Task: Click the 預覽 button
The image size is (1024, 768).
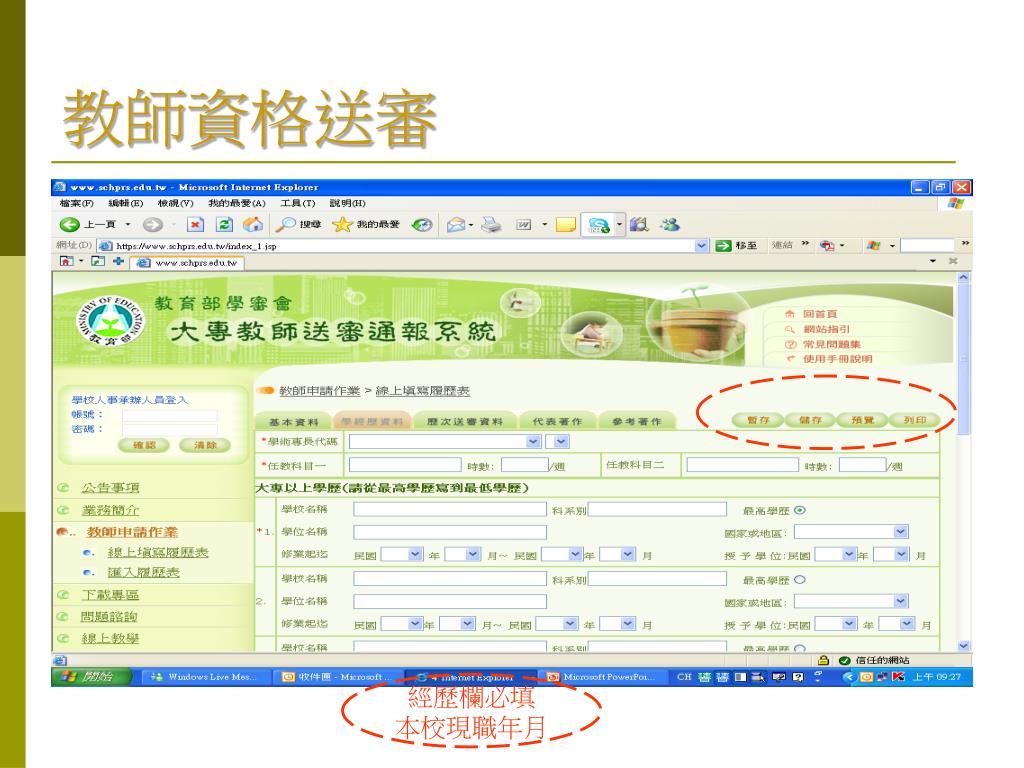Action: click(x=863, y=420)
